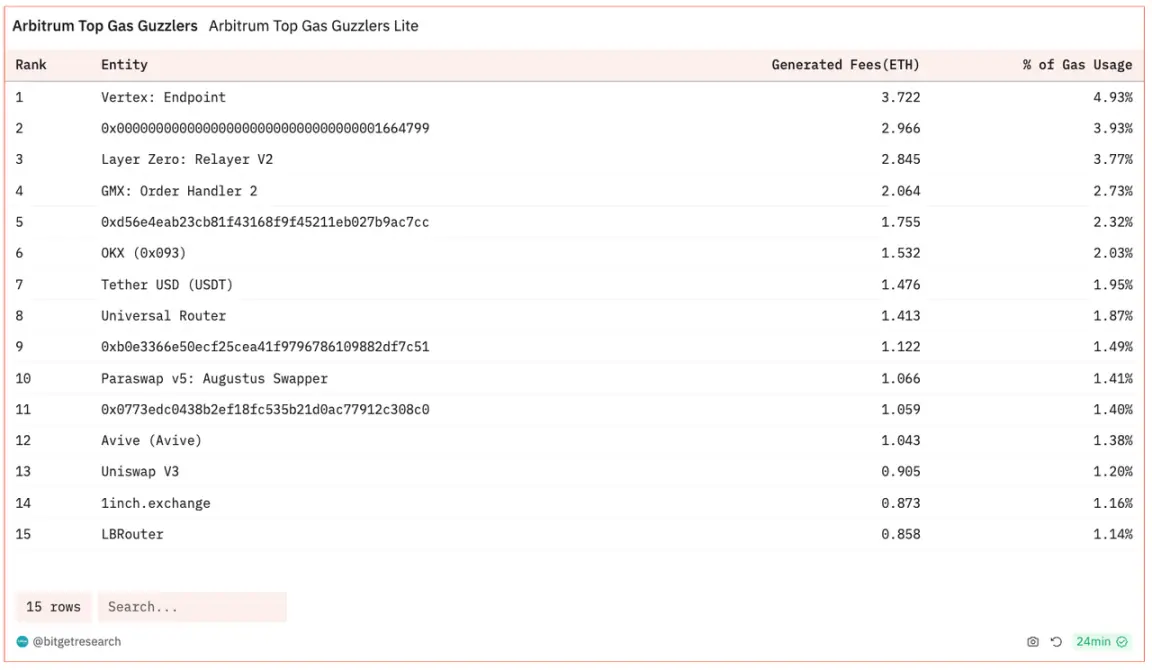The image size is (1152, 670).
Task: Click the 1.059 generated fees value
Action: tap(901, 409)
